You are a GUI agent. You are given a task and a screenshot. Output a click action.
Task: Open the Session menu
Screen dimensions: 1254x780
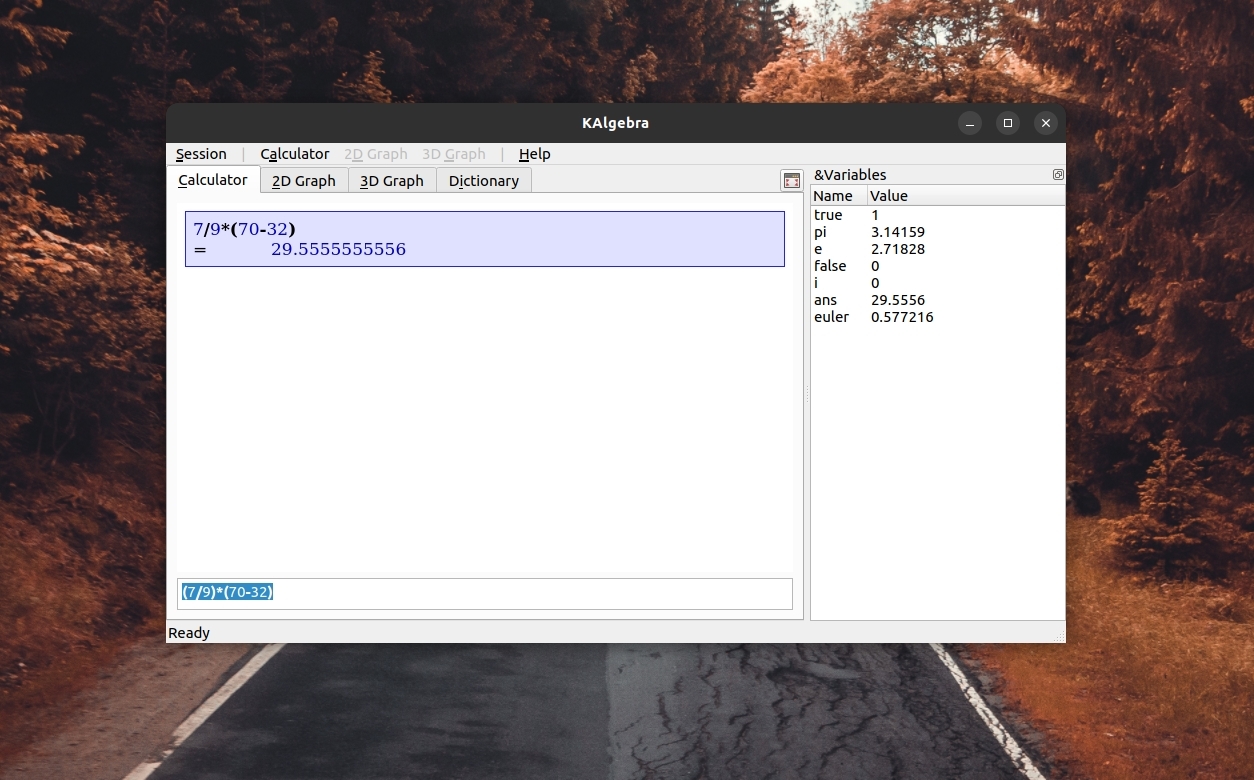pyautogui.click(x=201, y=154)
